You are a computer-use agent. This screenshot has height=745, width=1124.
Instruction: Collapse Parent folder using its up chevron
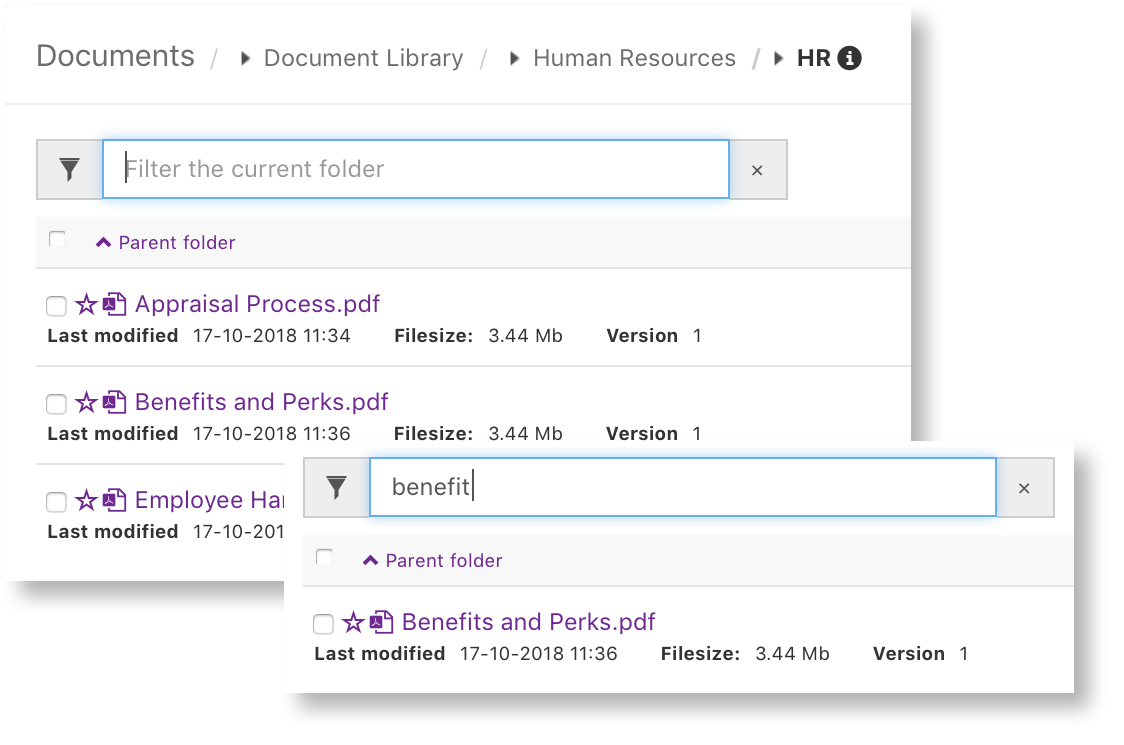click(x=102, y=241)
